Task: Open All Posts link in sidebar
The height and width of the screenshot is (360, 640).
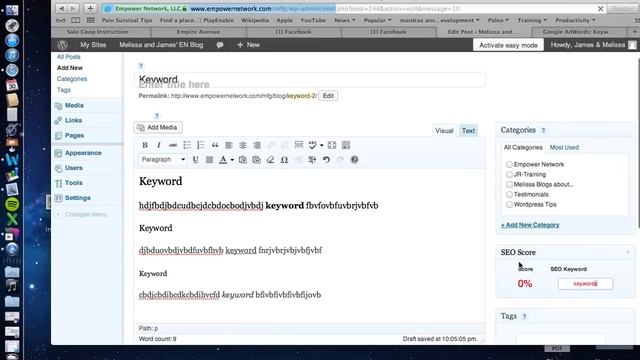Action: 69,57
